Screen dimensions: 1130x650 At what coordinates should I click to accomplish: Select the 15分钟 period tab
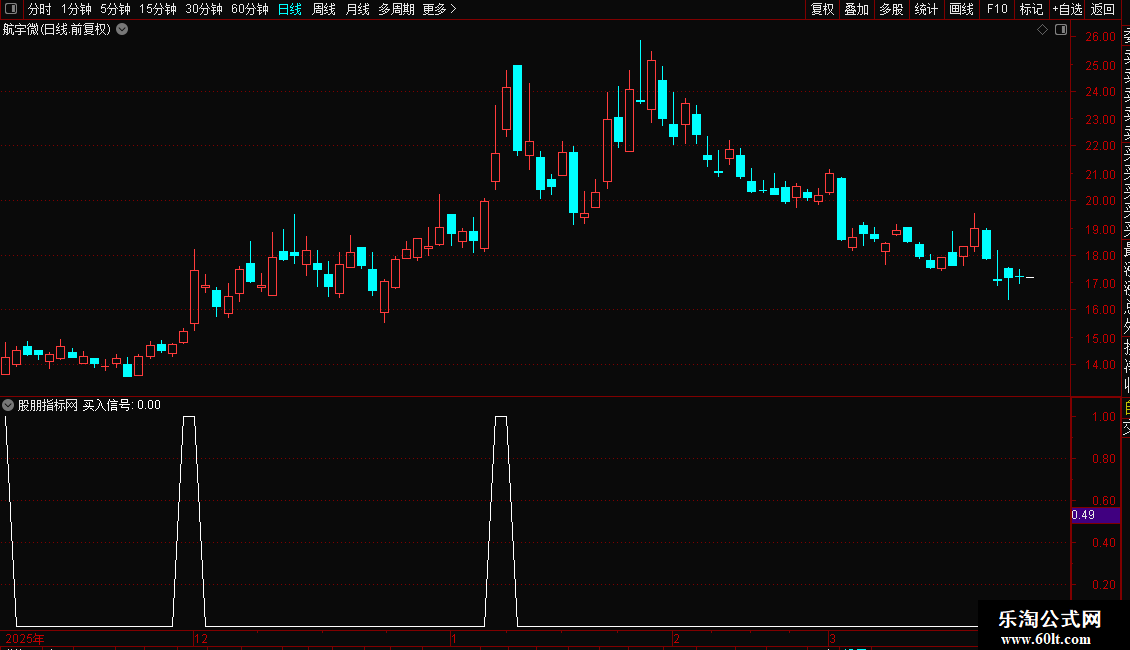pyautogui.click(x=158, y=9)
